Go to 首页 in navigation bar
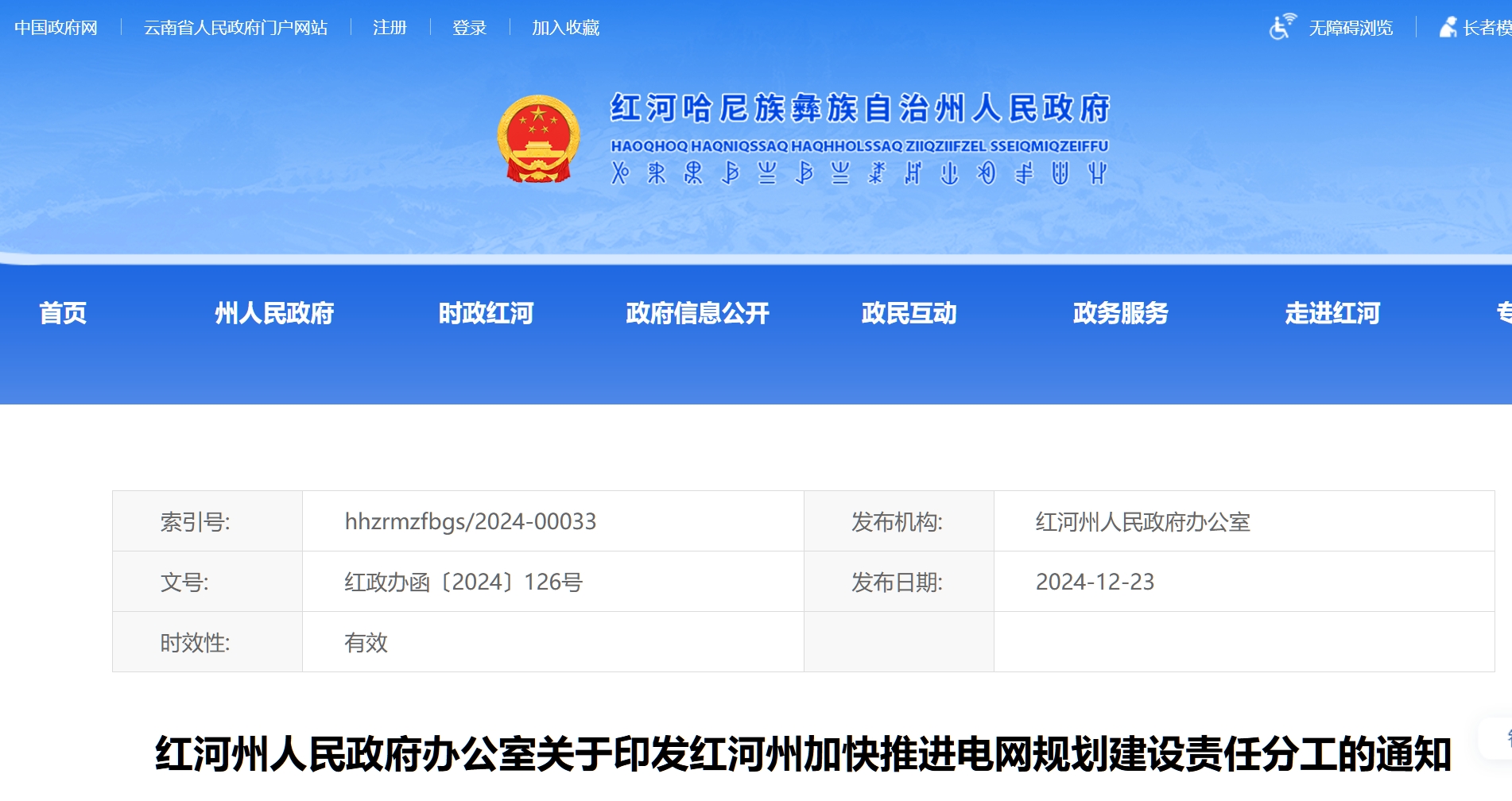 [x=63, y=313]
